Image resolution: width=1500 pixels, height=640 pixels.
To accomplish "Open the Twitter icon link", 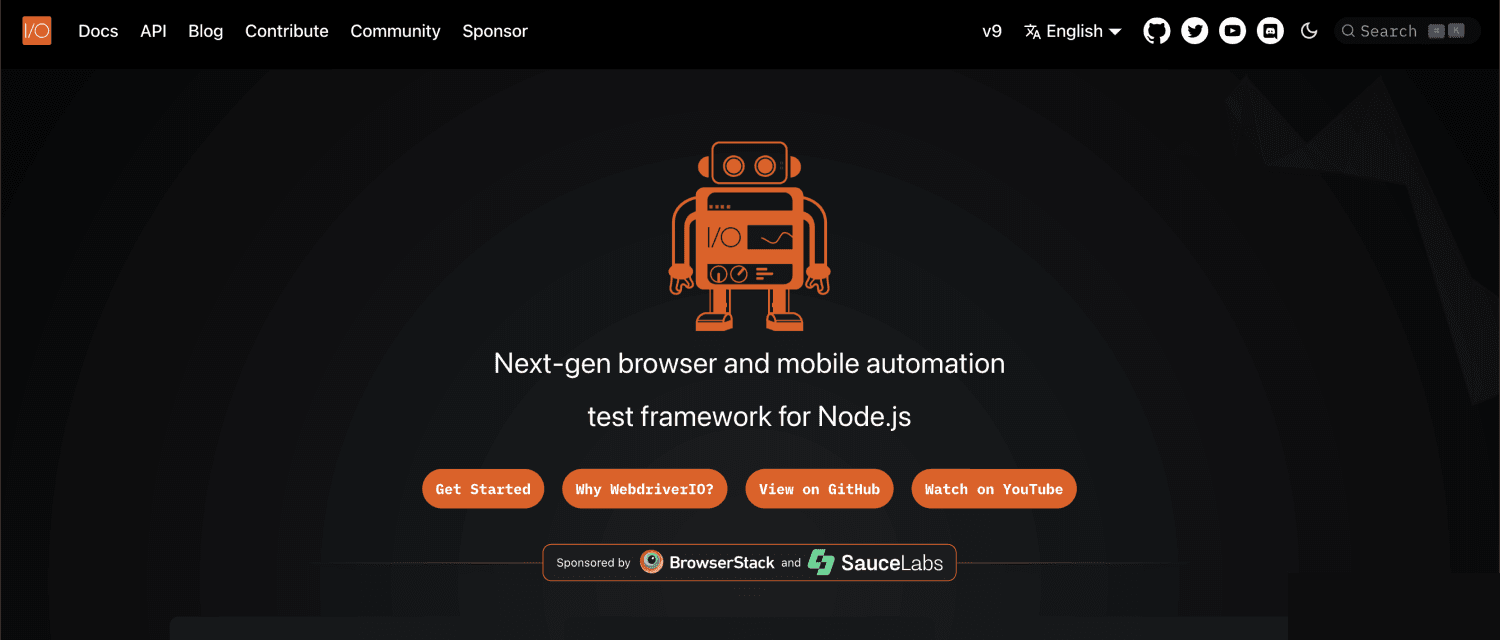I will coord(1195,31).
